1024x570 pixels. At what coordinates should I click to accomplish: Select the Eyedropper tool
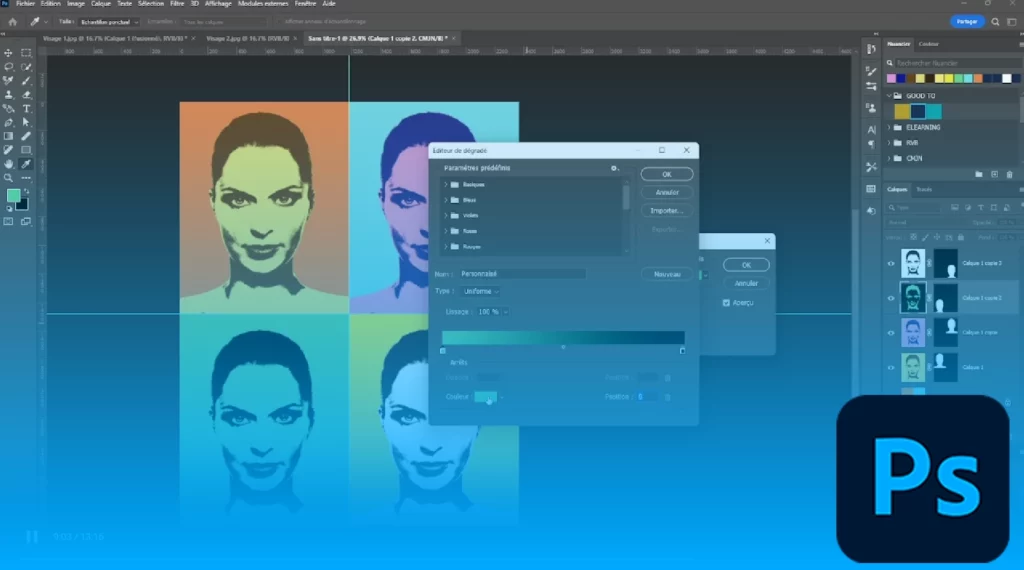tap(26, 165)
